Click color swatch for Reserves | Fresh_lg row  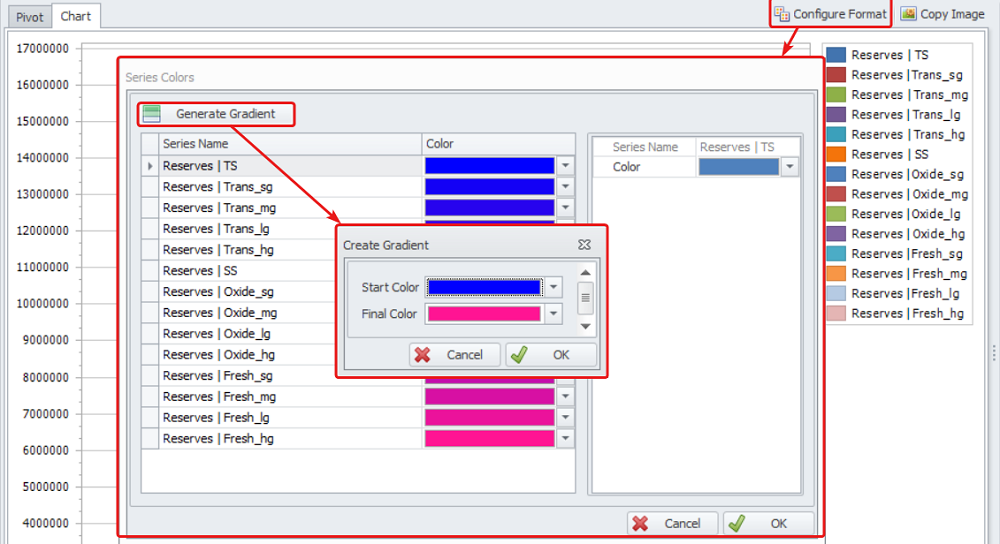click(x=490, y=418)
